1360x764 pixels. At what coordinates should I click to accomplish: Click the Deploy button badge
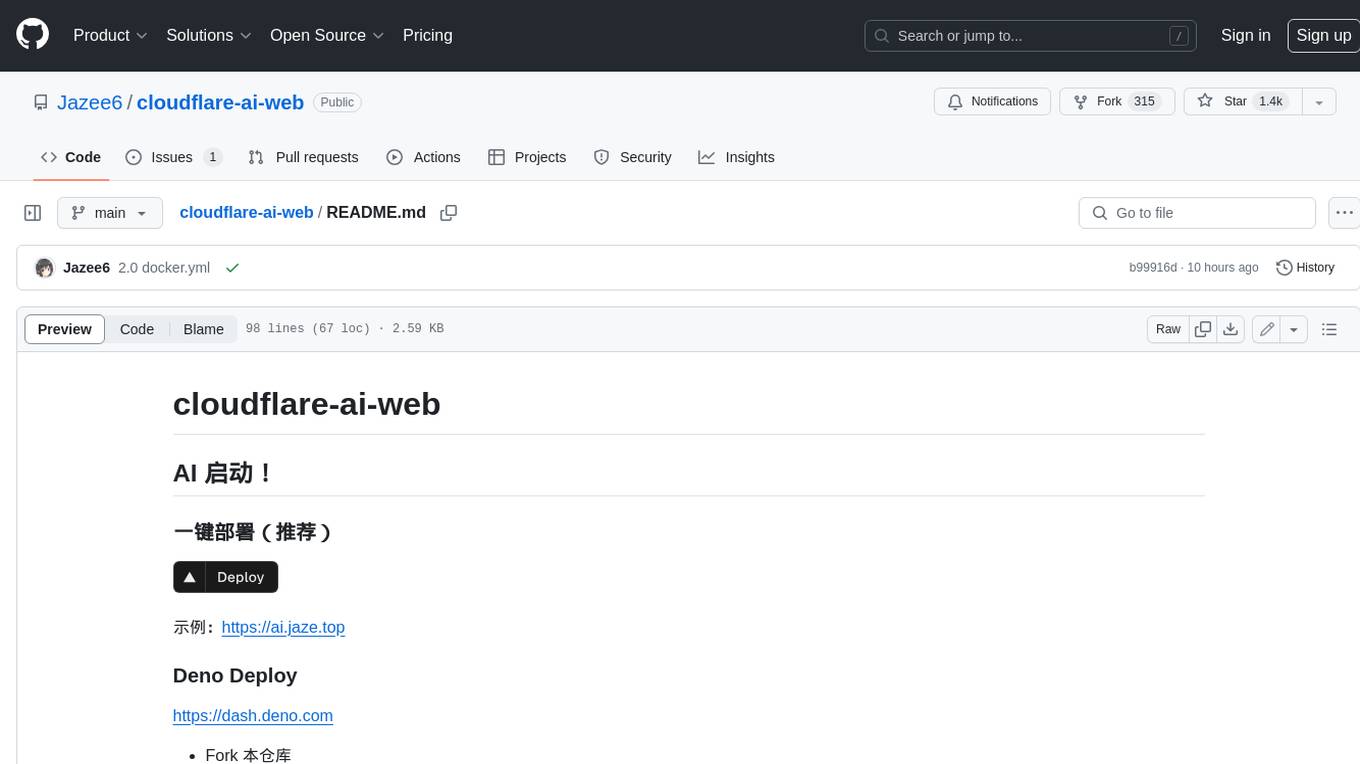tap(225, 577)
